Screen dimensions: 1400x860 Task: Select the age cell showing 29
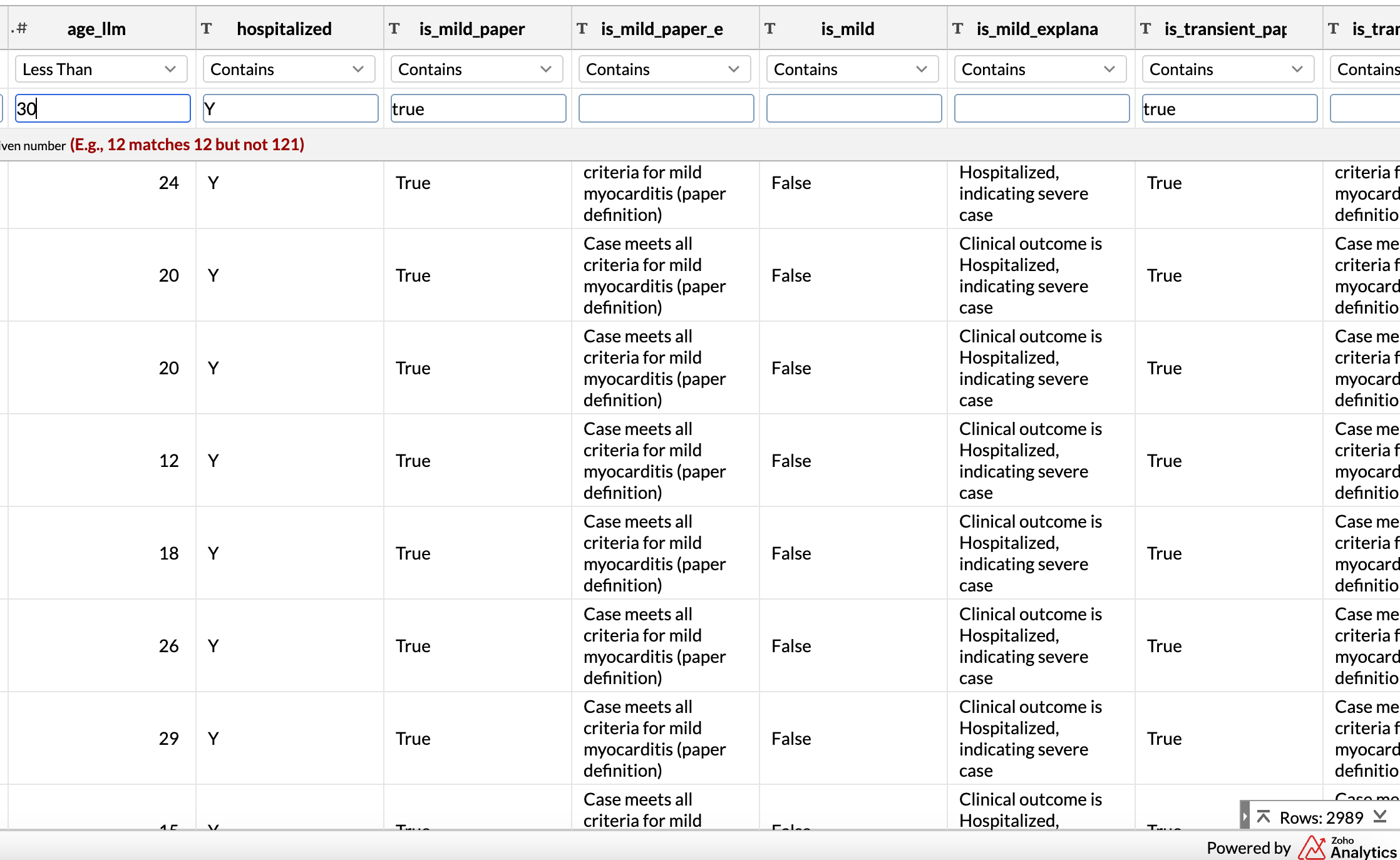point(168,739)
